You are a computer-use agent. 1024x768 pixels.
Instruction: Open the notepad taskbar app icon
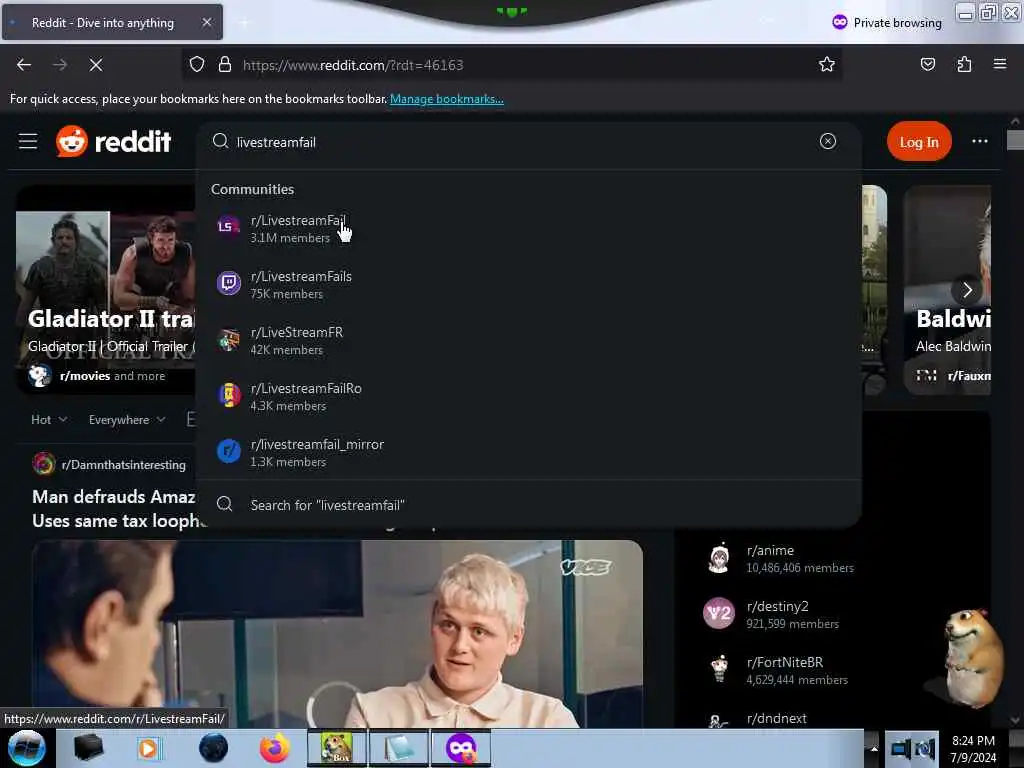coord(398,748)
